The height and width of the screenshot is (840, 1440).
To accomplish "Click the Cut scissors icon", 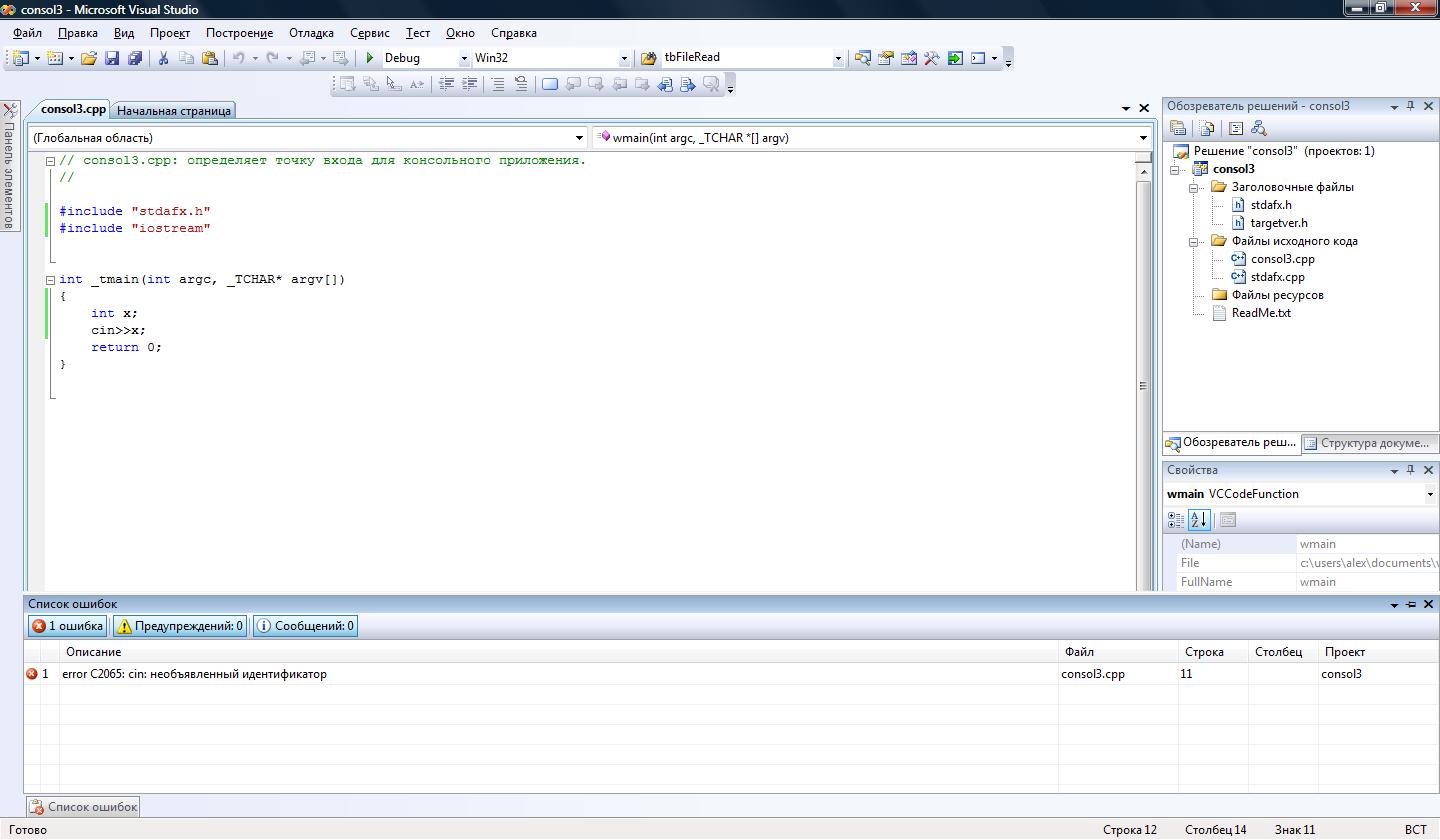I will (x=163, y=58).
